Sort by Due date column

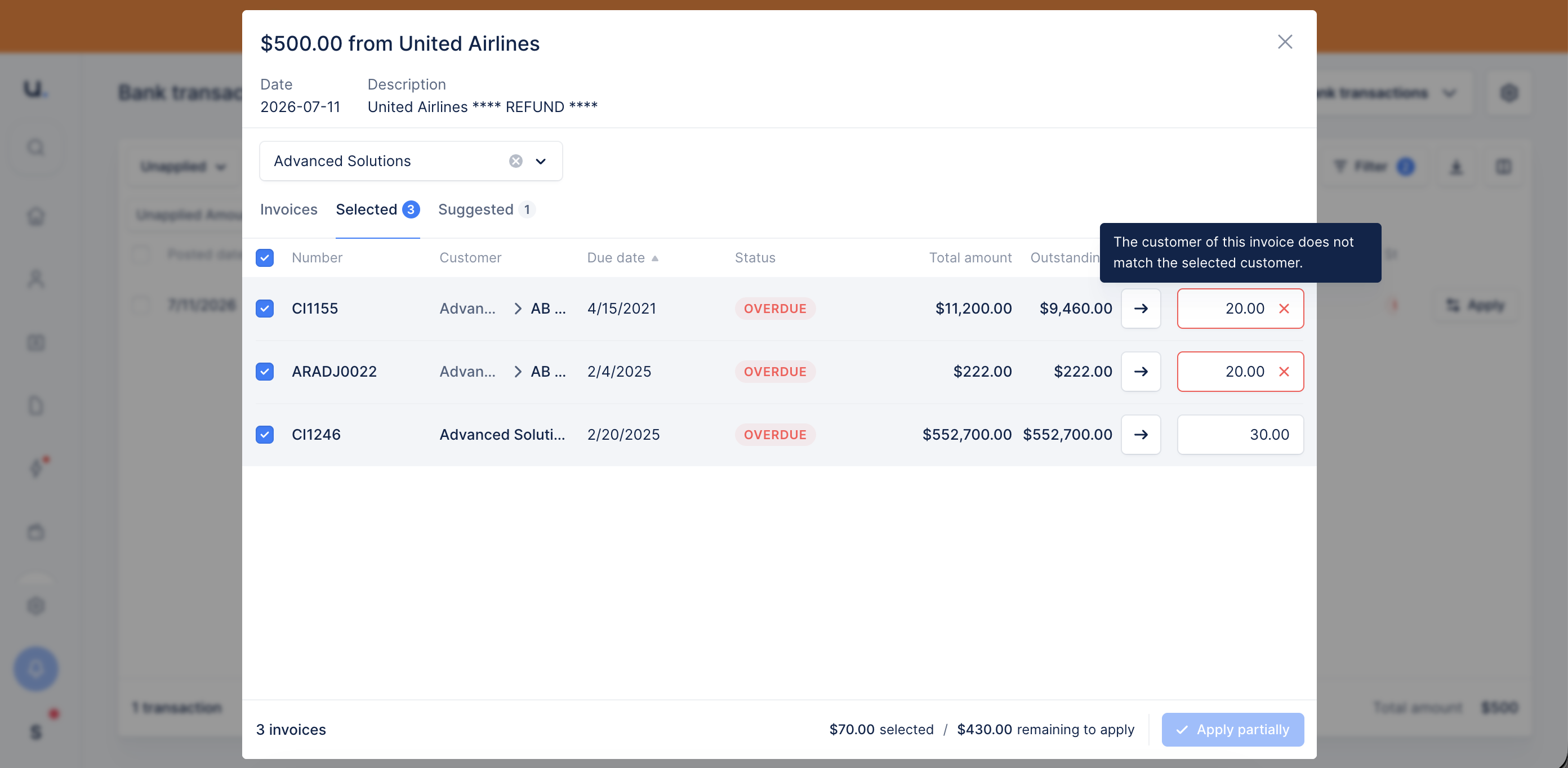tap(623, 258)
